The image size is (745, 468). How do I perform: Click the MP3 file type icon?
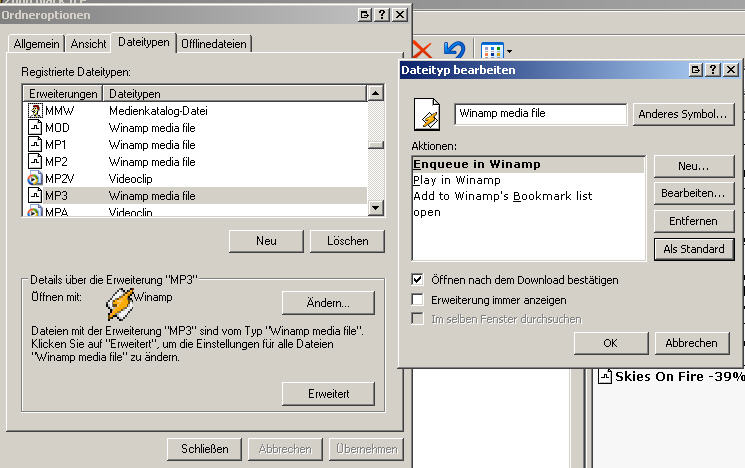tap(35, 195)
